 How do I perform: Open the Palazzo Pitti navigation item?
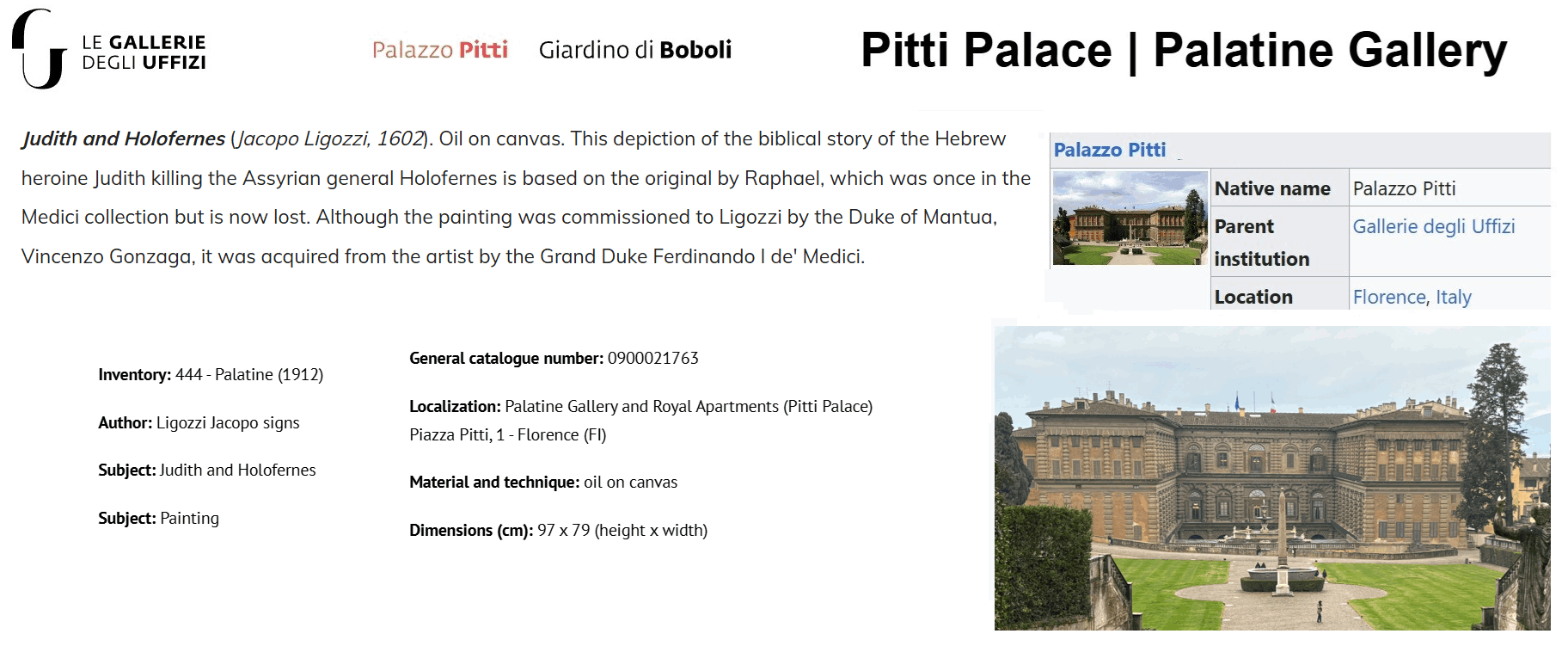(x=439, y=50)
